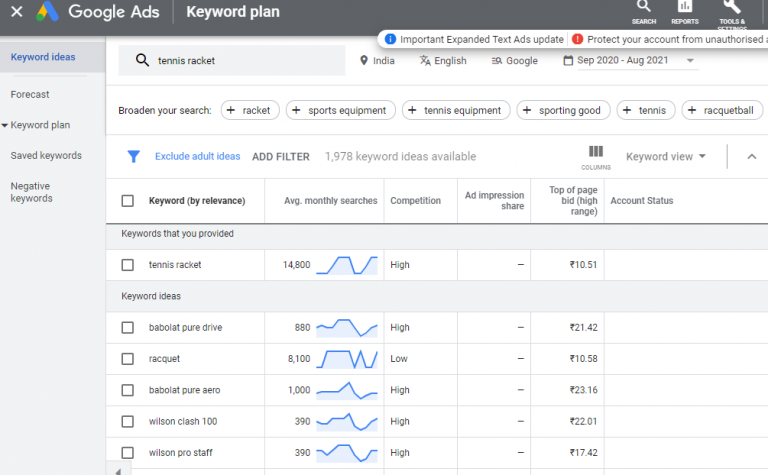Check the racquet row checkbox
The image size is (768, 475).
127,359
